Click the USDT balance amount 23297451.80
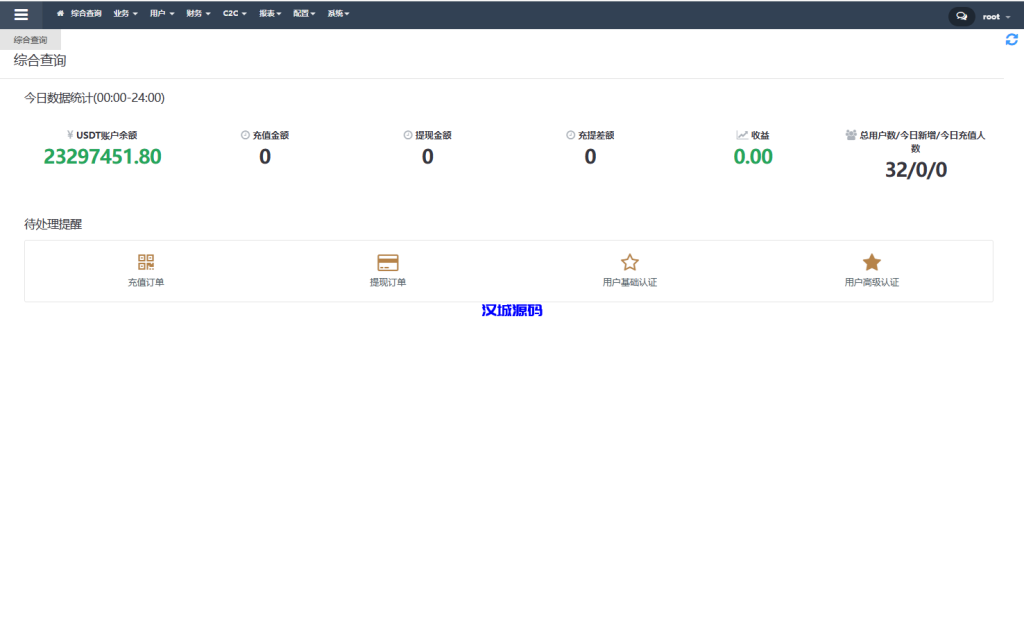The width and height of the screenshot is (1024, 633). point(102,157)
